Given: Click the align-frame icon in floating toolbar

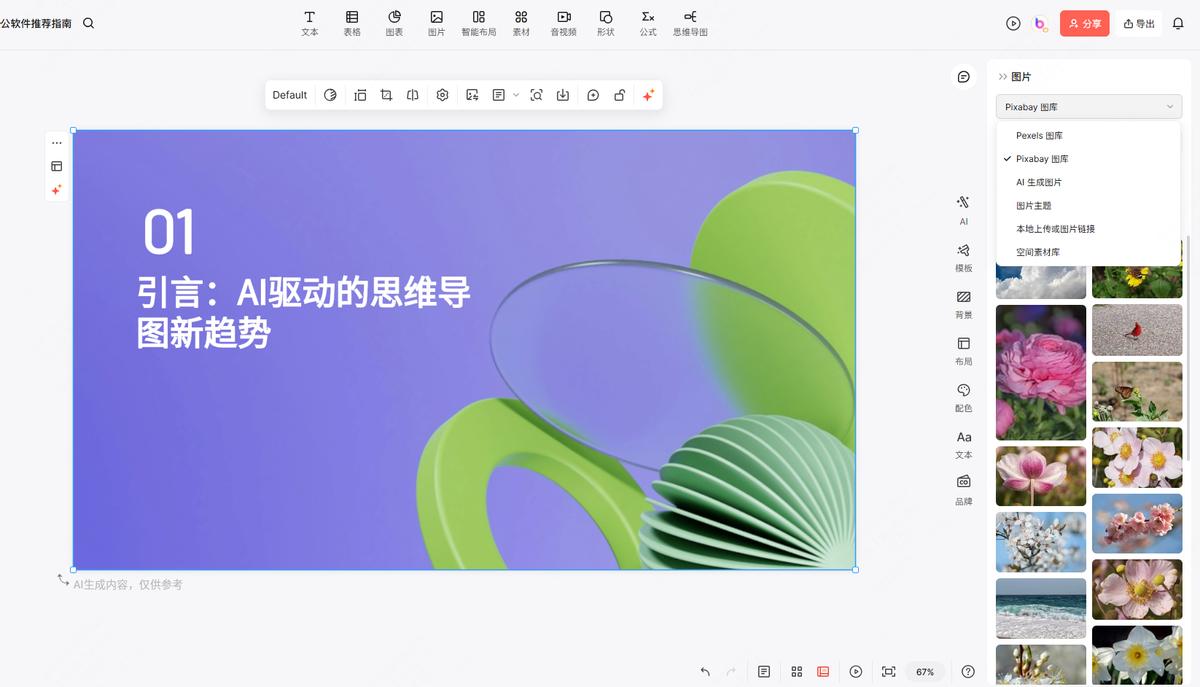Looking at the screenshot, I should coord(360,95).
